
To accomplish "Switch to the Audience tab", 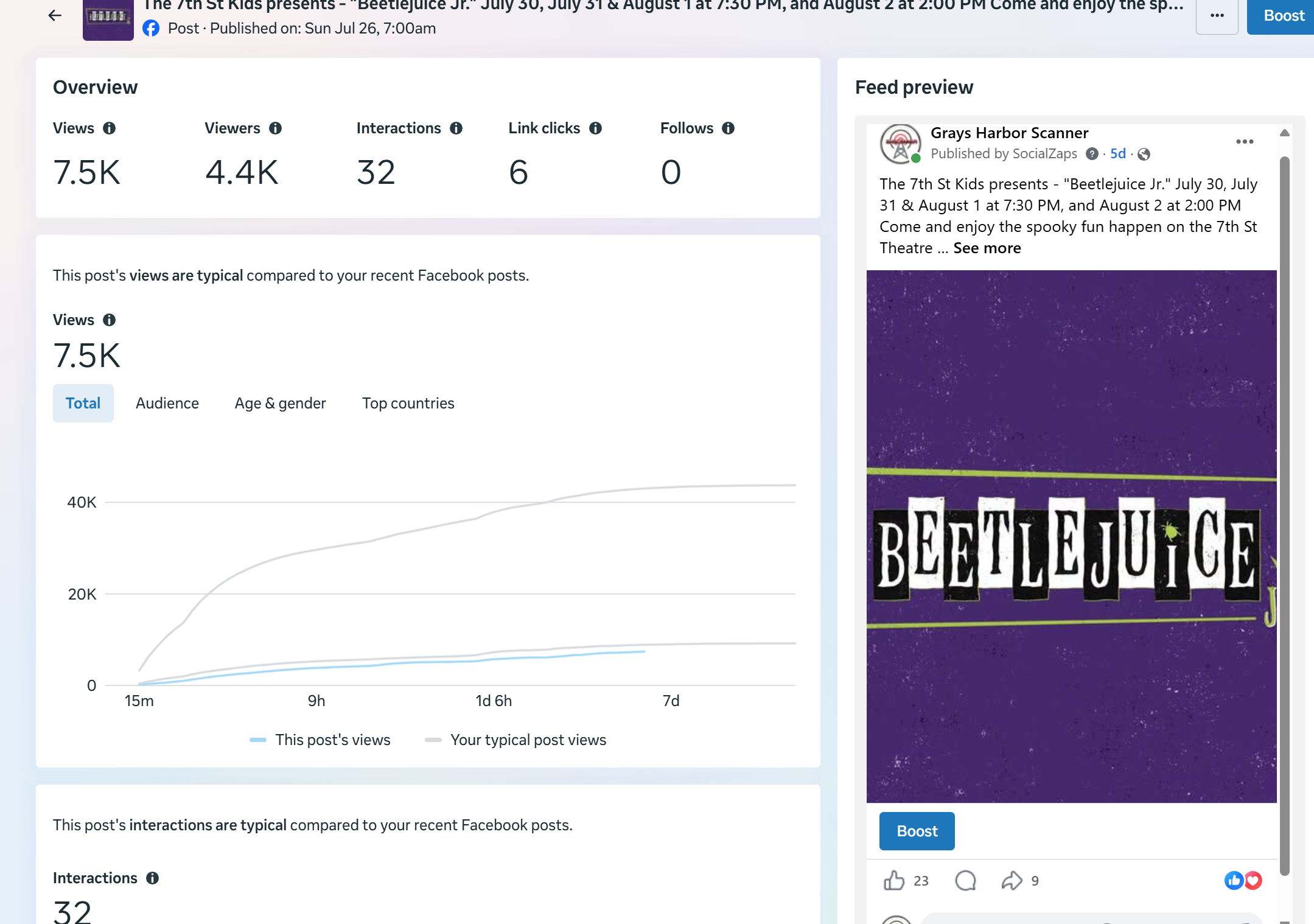I will coord(167,403).
